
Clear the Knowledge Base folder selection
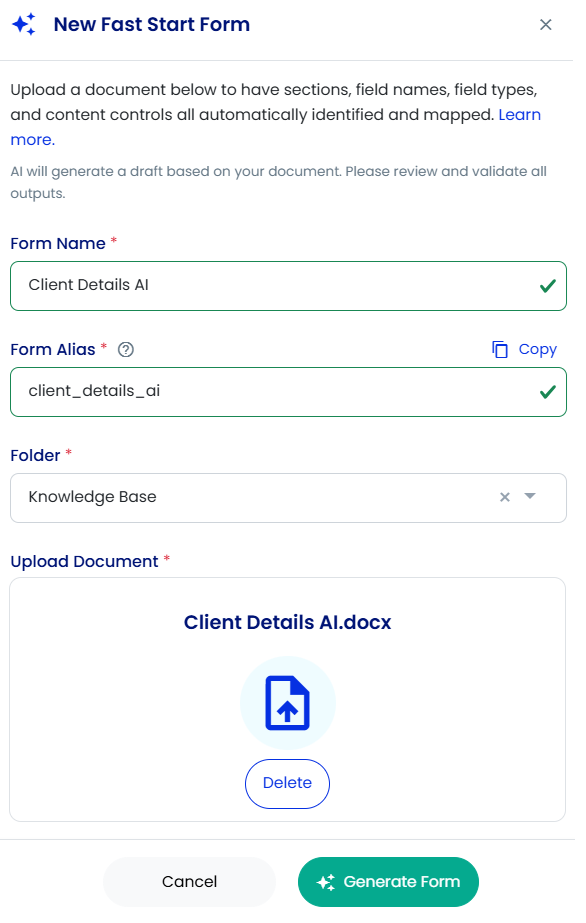click(x=505, y=497)
